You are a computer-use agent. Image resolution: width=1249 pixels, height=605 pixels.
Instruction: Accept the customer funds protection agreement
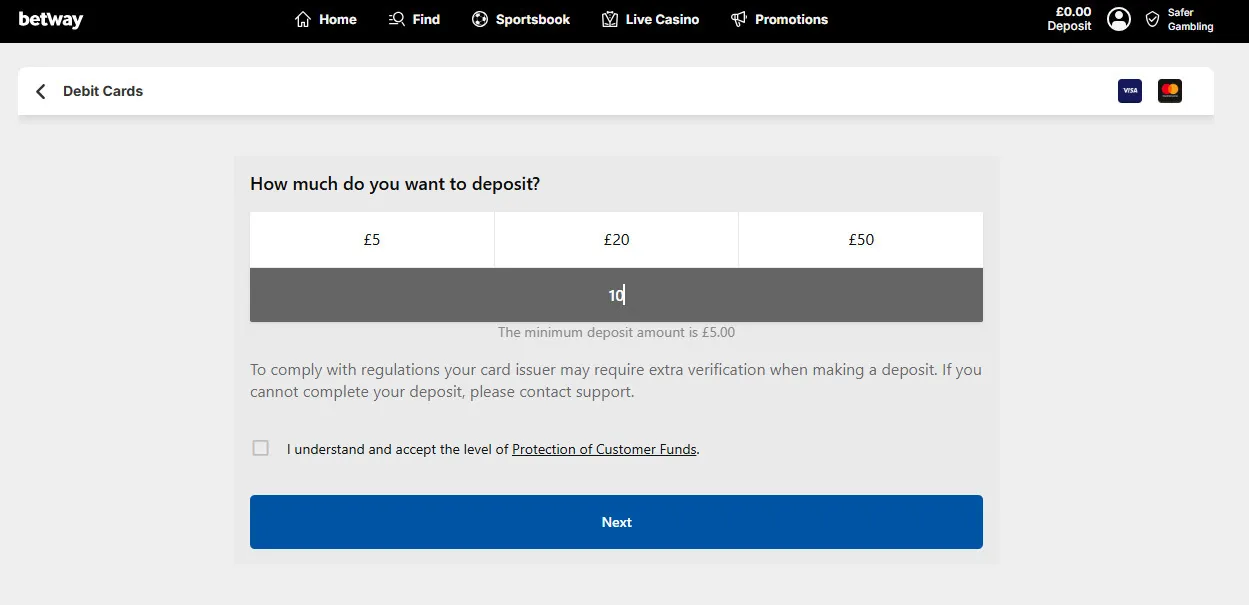tap(260, 448)
